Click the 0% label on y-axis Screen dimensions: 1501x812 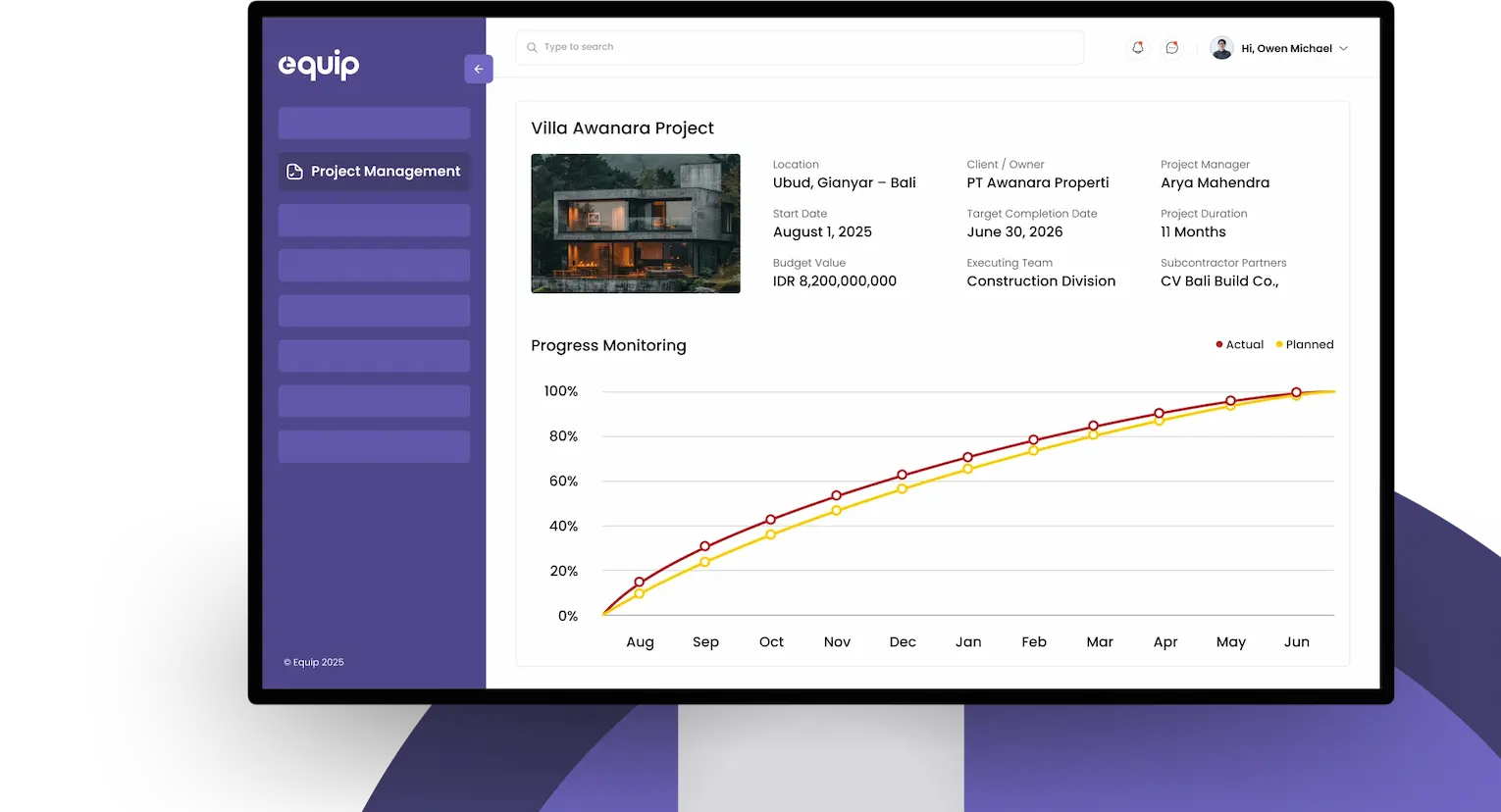pos(568,616)
